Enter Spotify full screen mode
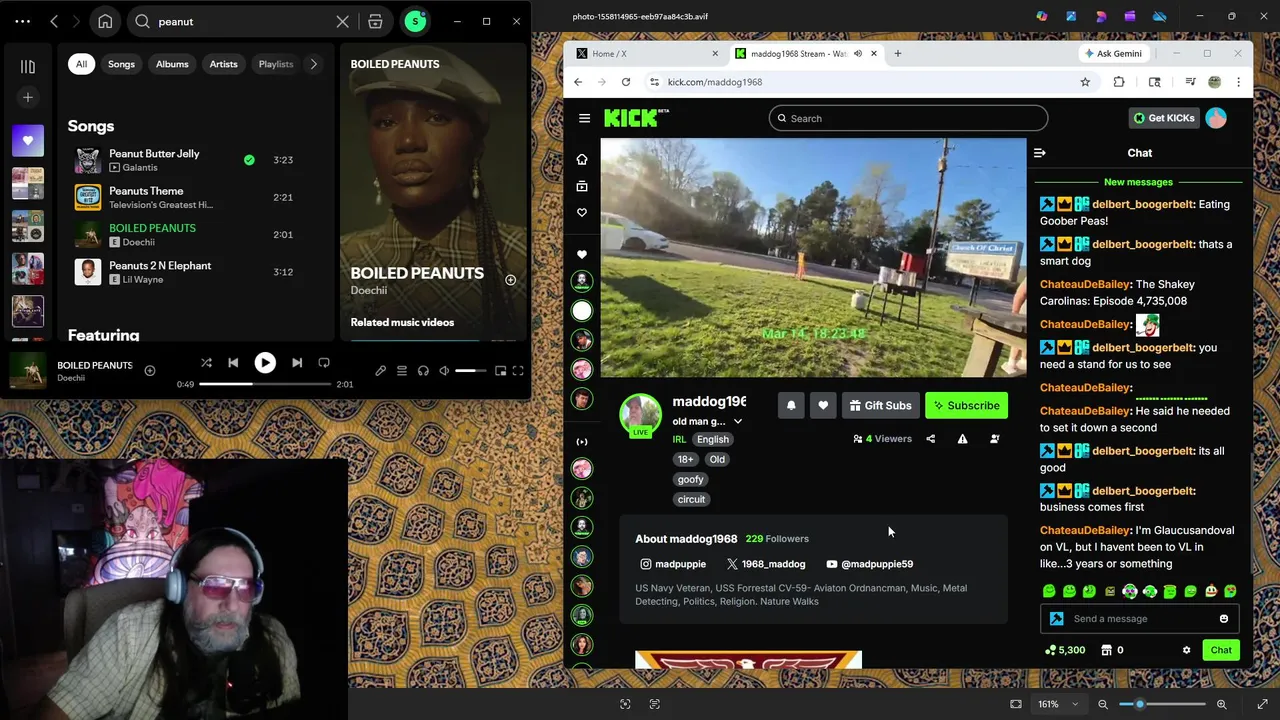This screenshot has width=1280, height=720. [x=518, y=371]
